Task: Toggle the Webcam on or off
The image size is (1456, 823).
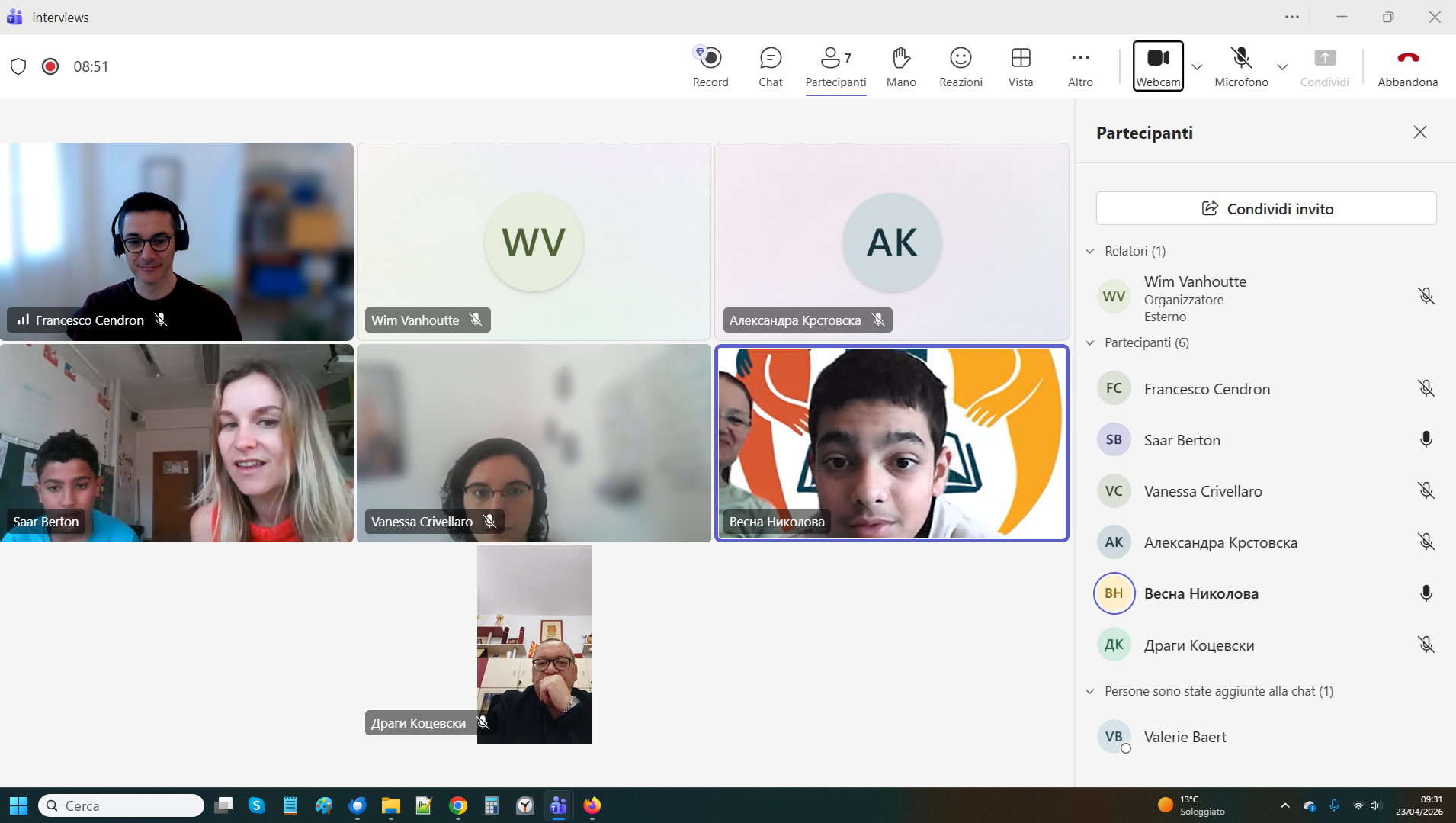Action: click(1158, 66)
